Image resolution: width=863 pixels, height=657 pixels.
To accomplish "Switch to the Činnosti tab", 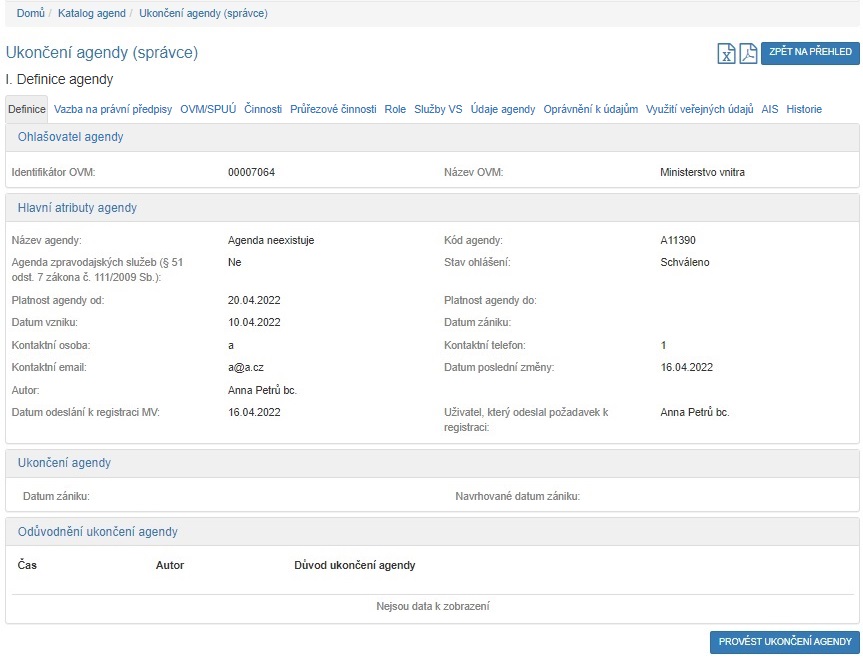I will (x=263, y=109).
